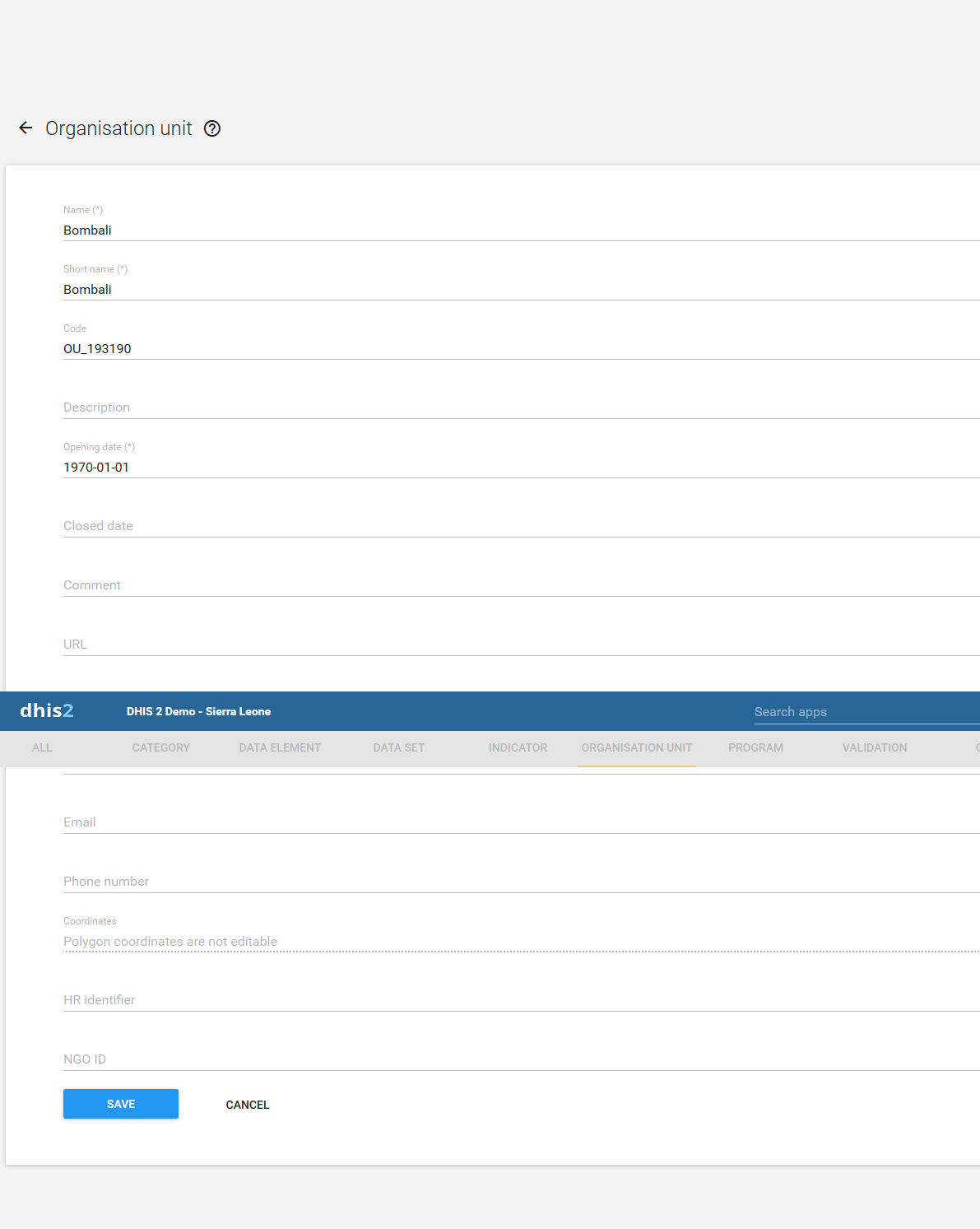Open the help question mark icon

(x=212, y=128)
